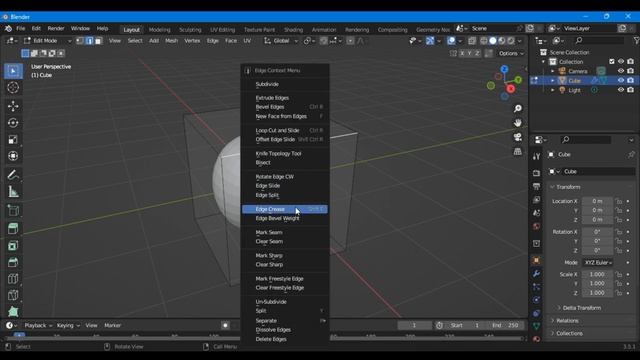Uncheck Collection exclude checkbox

(611, 62)
